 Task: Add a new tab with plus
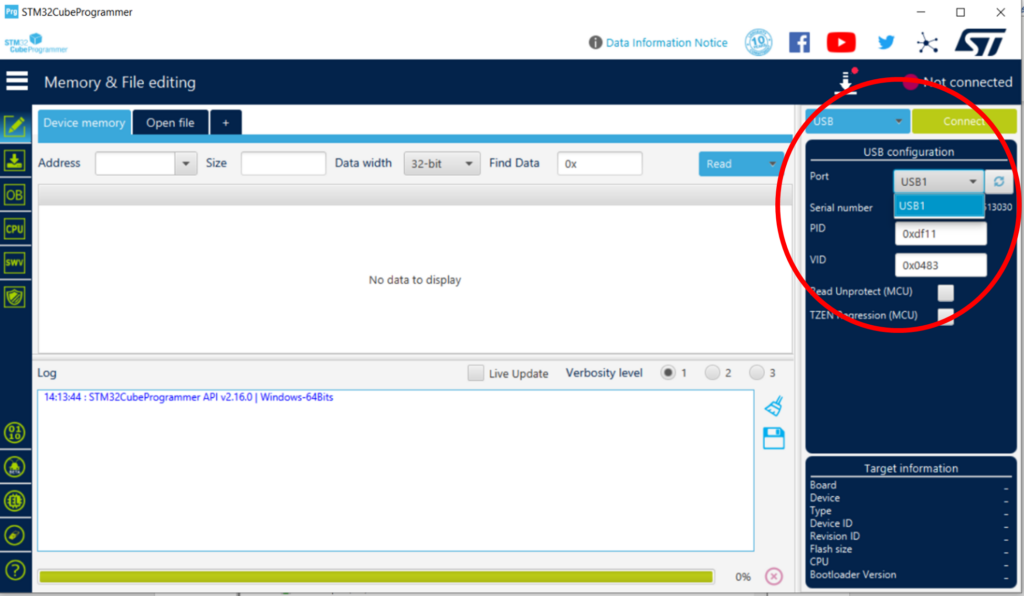click(226, 123)
